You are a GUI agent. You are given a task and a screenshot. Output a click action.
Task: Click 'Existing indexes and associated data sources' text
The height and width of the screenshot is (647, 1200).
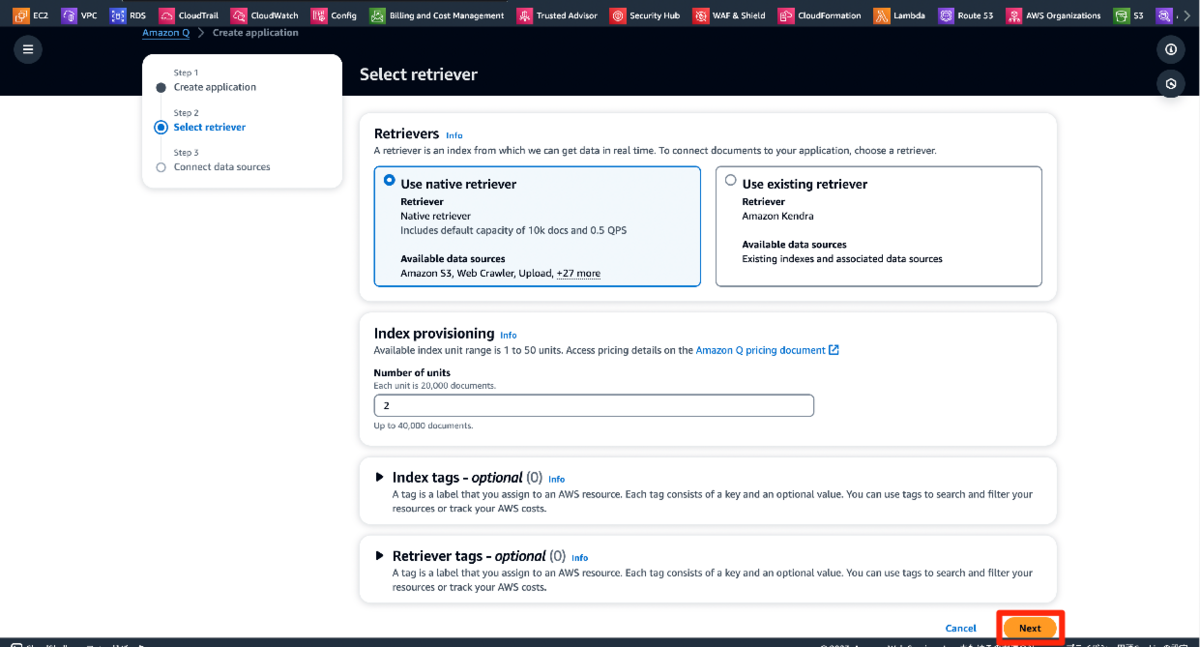(842, 258)
